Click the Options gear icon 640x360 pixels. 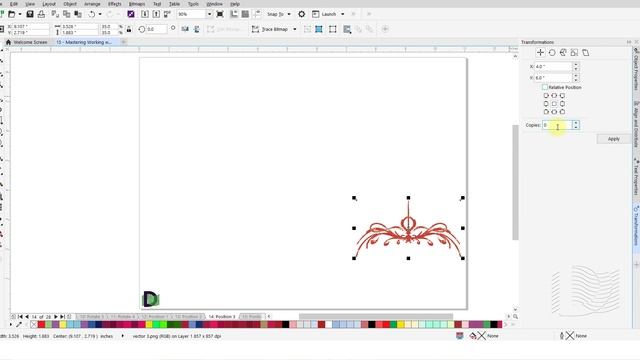click(x=302, y=14)
